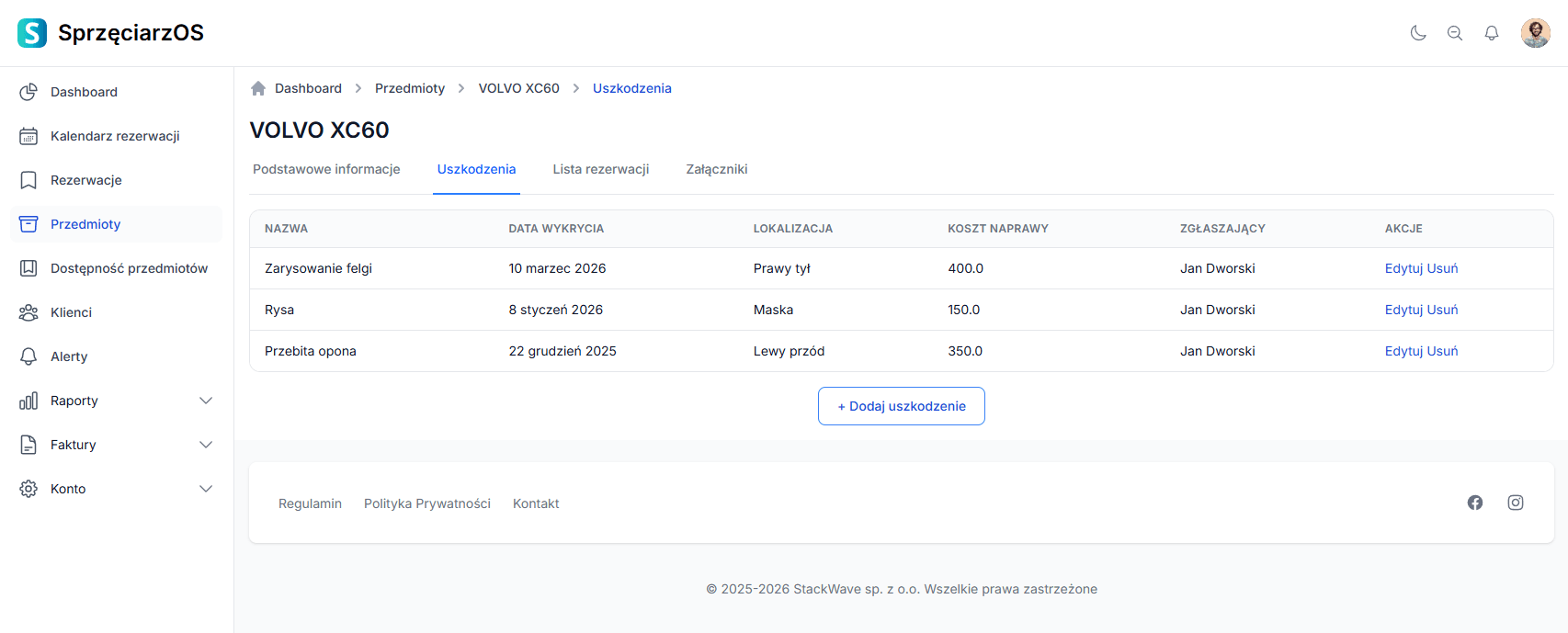Open search with the magnifier icon

click(1455, 33)
